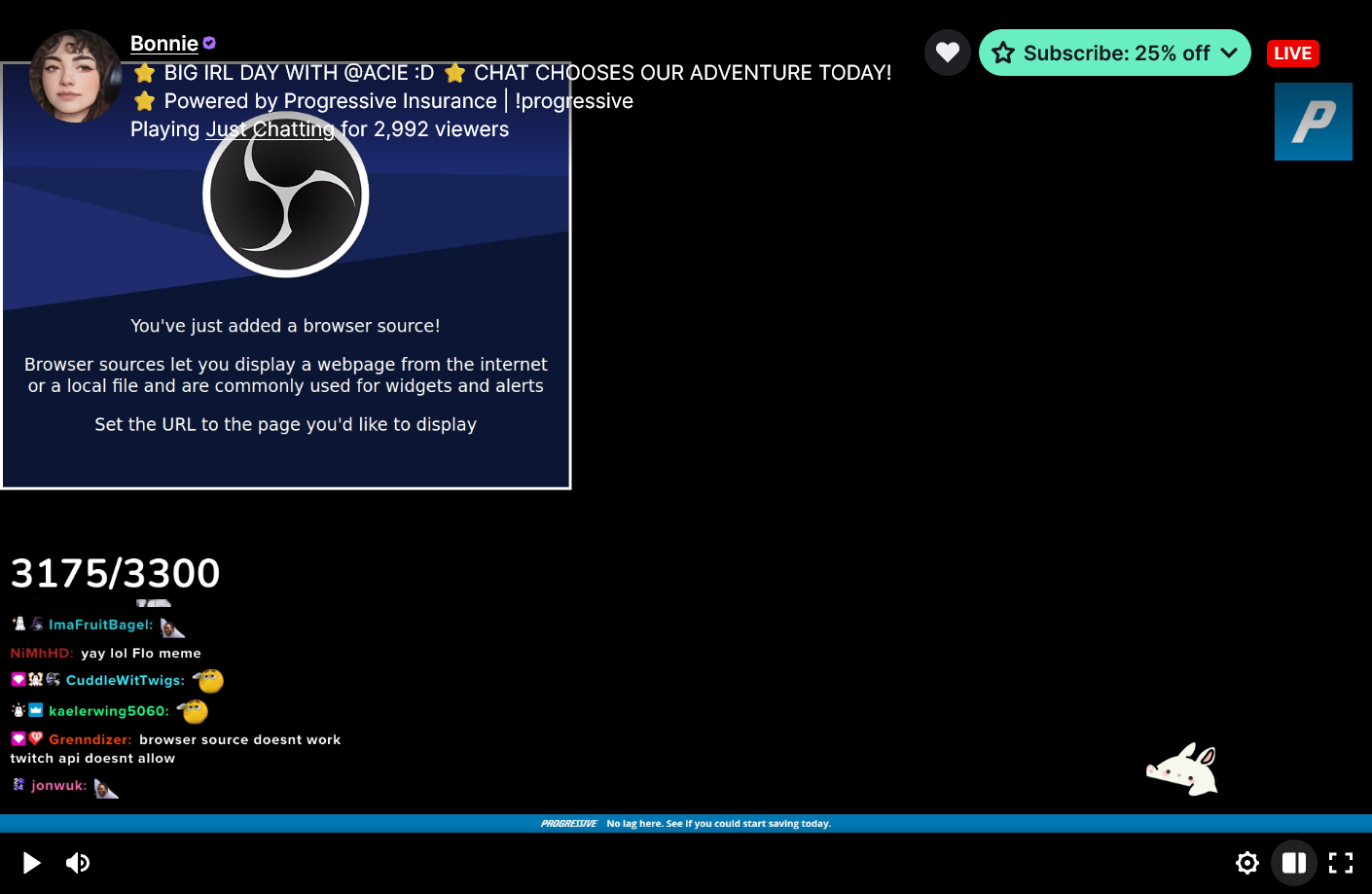Open the Bonnie channel name link
This screenshot has height=894, width=1372.
pyautogui.click(x=164, y=44)
